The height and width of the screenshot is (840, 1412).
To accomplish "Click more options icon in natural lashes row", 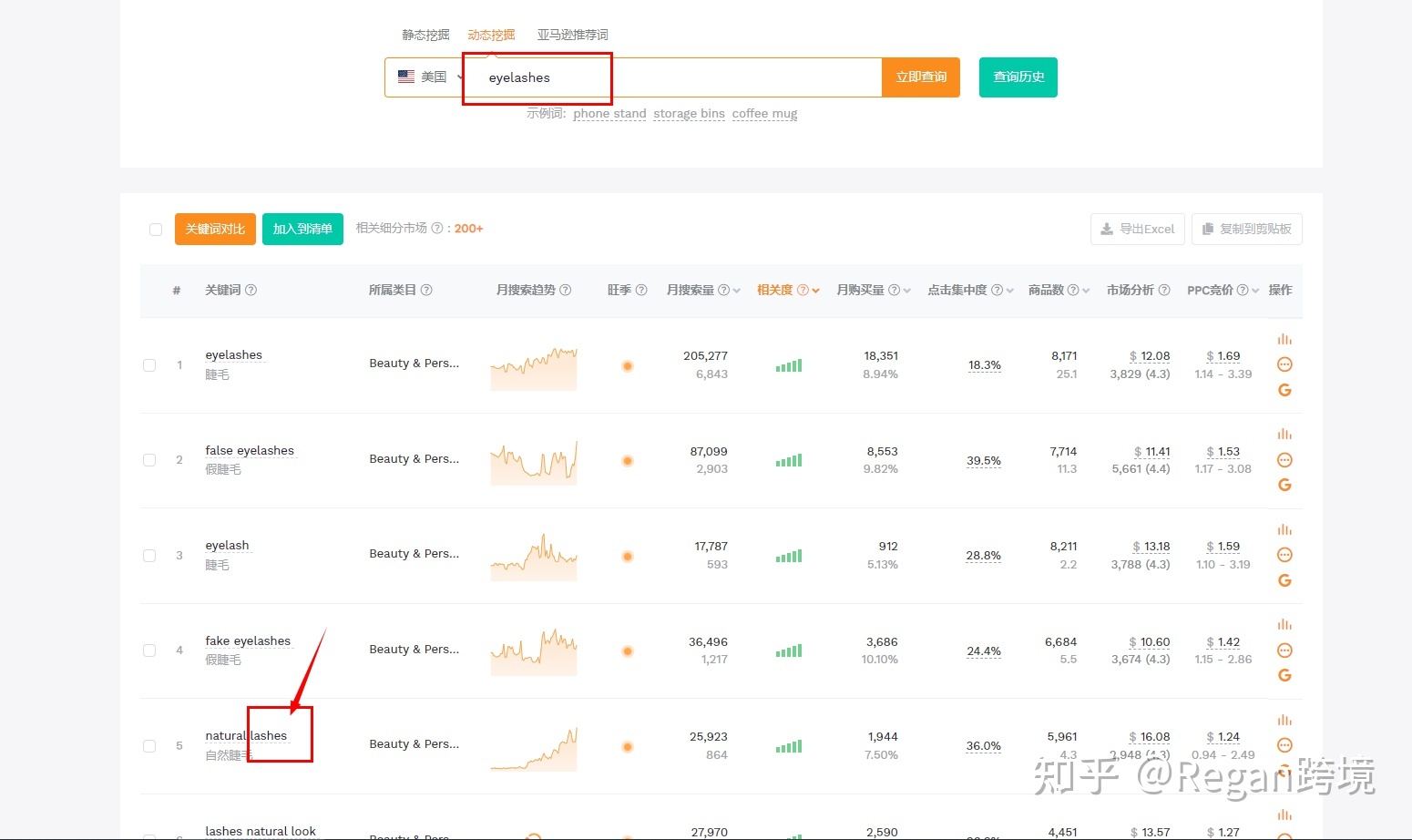I will pos(1284,745).
